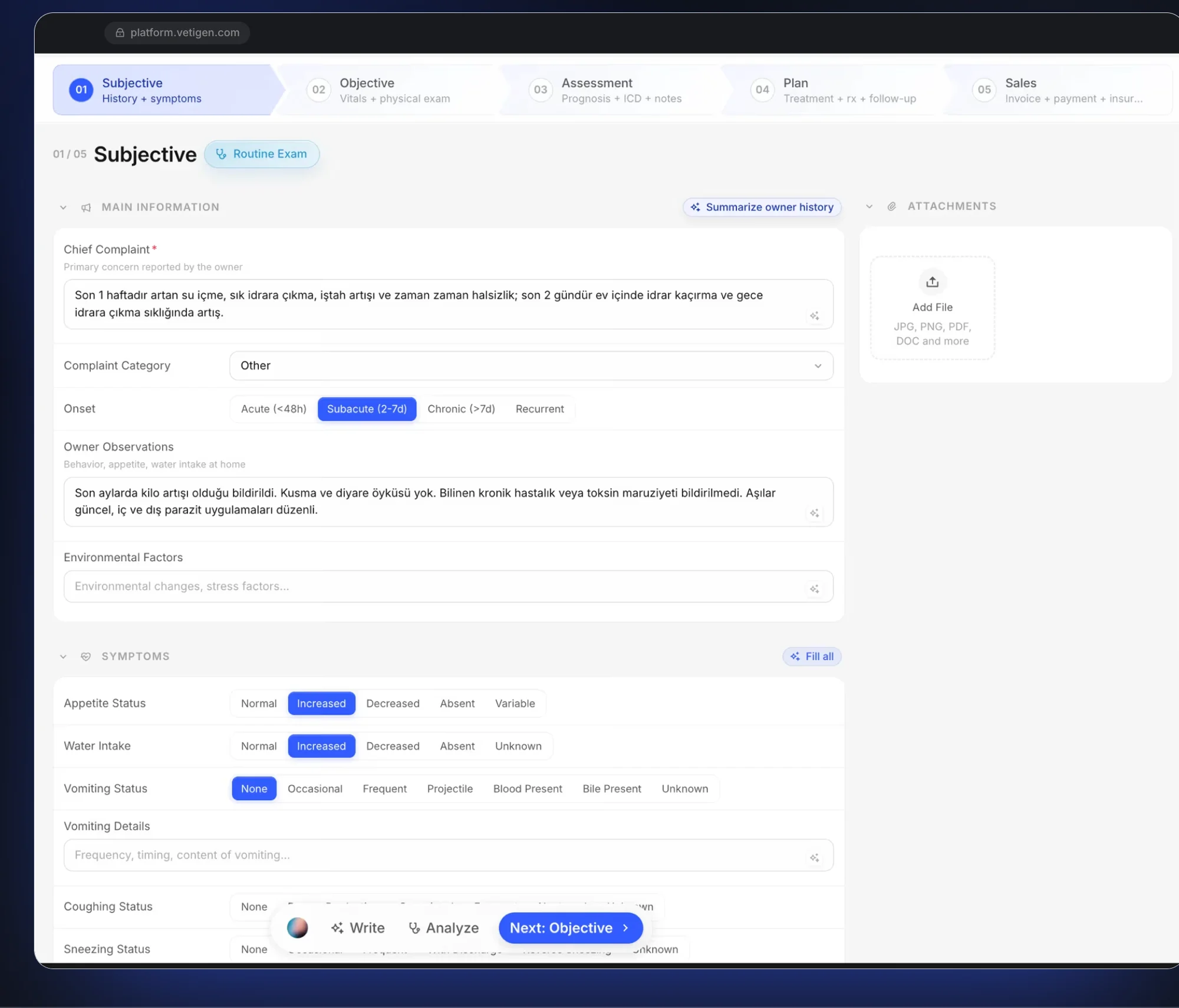Focus the Environmental Factors input
Viewport: 1179px width, 1008px height.
[x=448, y=587]
